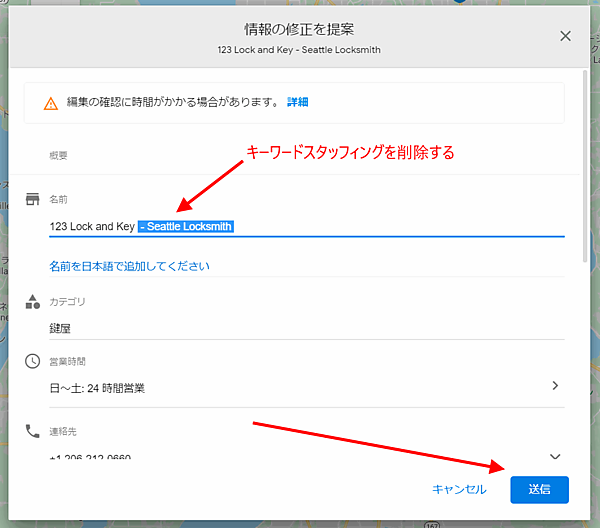Screen dimensions: 600x528
Task: Expand contact section with down chevron
Action: tap(555, 456)
